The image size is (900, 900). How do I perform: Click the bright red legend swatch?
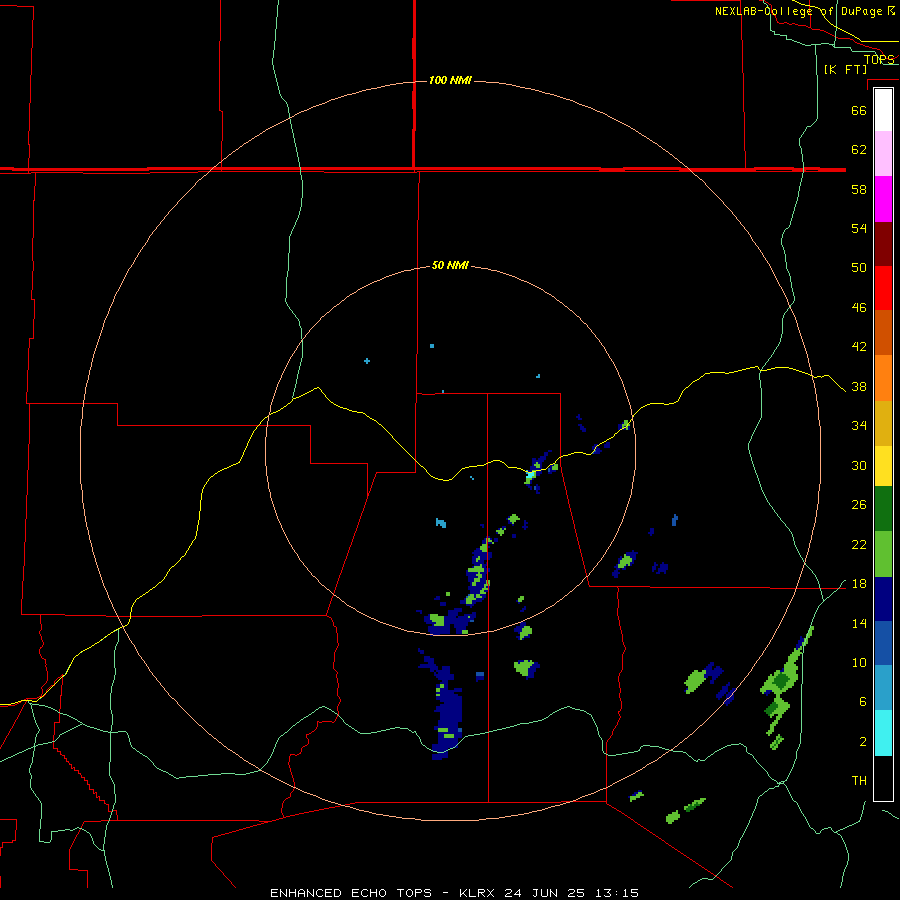pyautogui.click(x=883, y=288)
